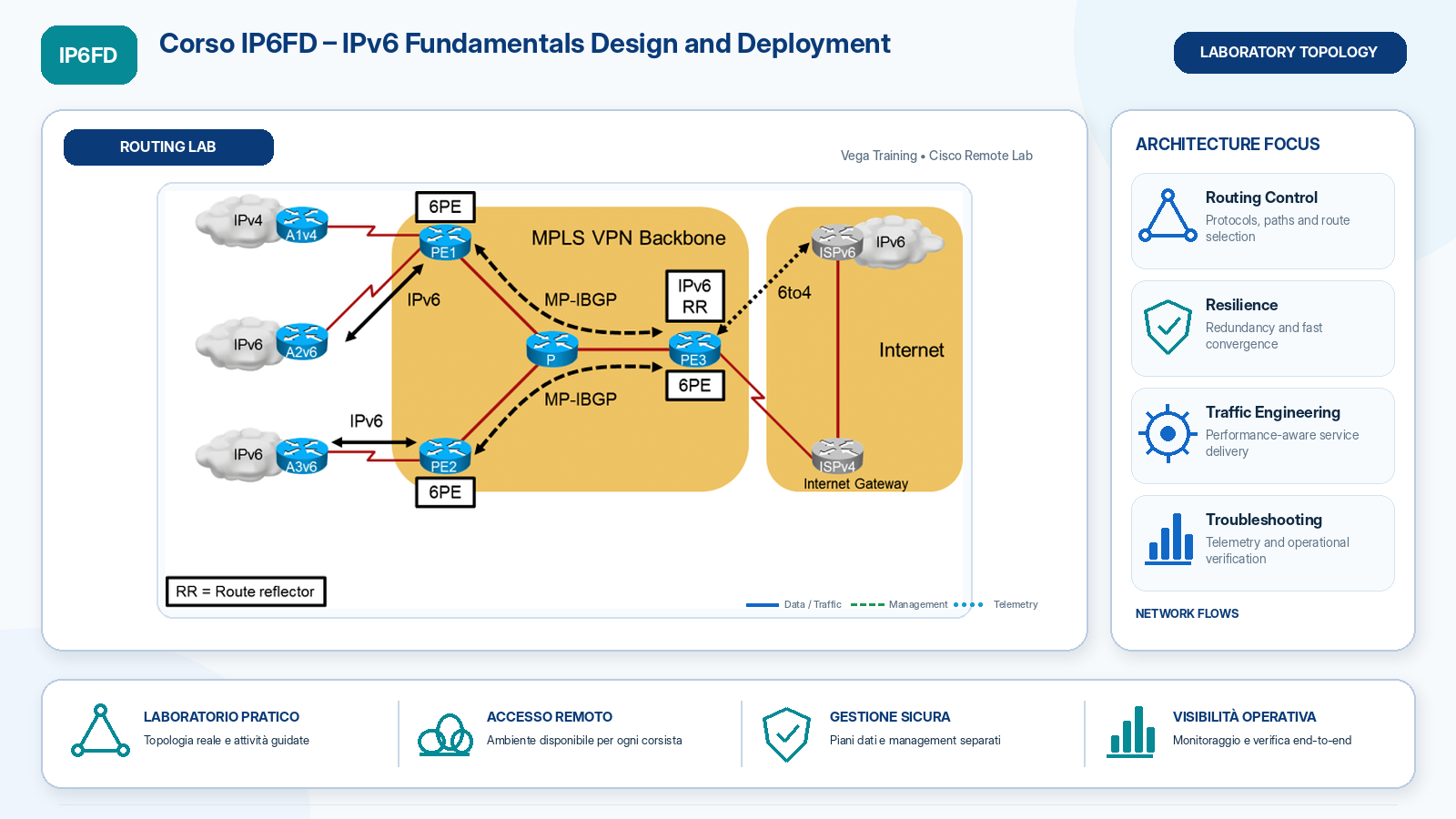Click the Visibilità Operativa bar chart icon
Screen dimensions: 1456x819
point(1131,731)
